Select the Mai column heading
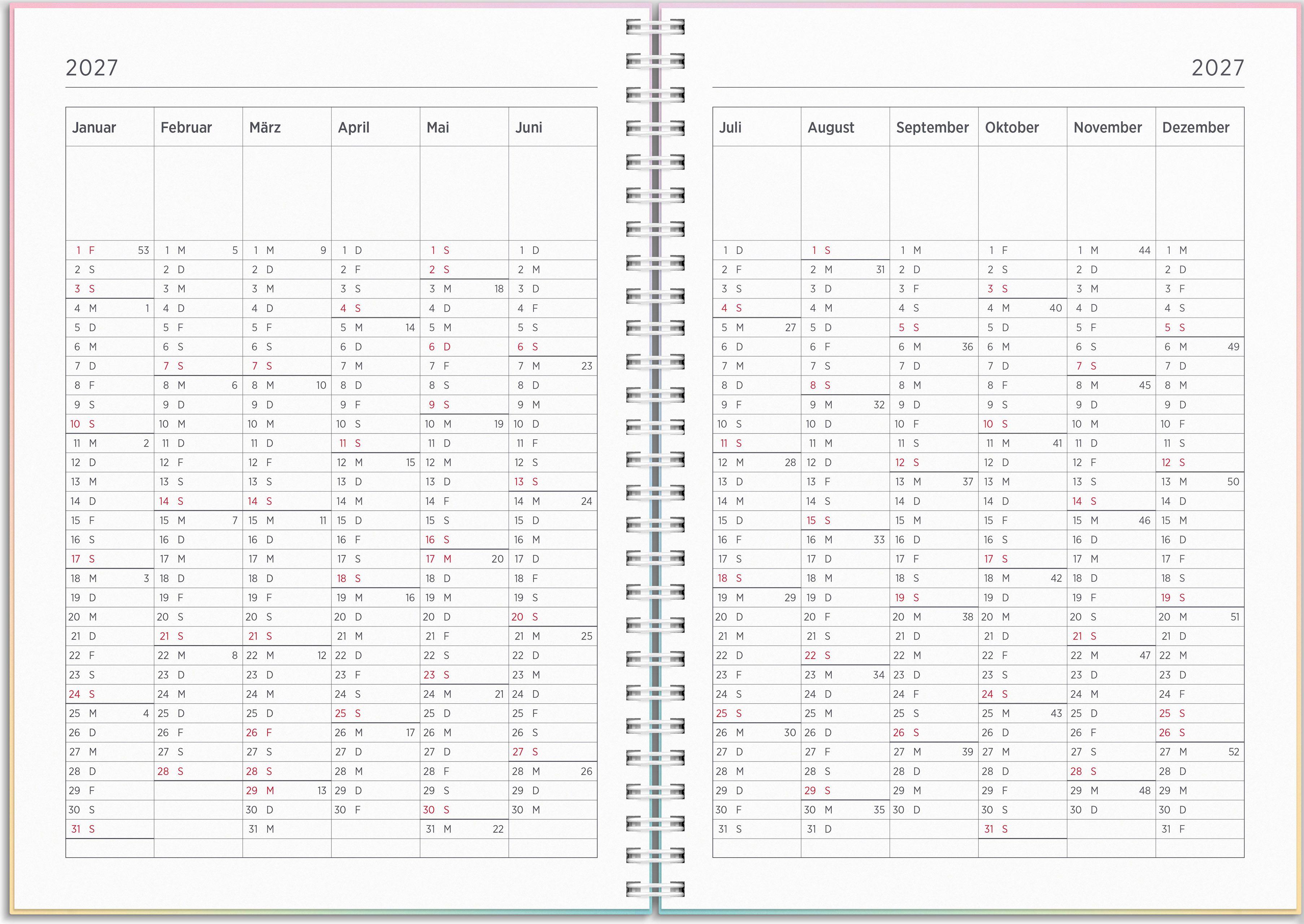1304x924 pixels. pos(438,127)
